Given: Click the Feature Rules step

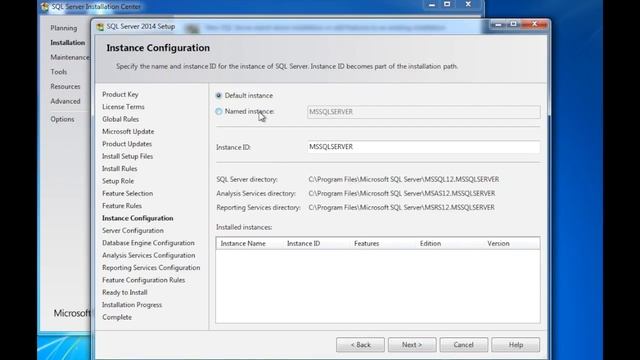Looking at the screenshot, I should point(122,206).
